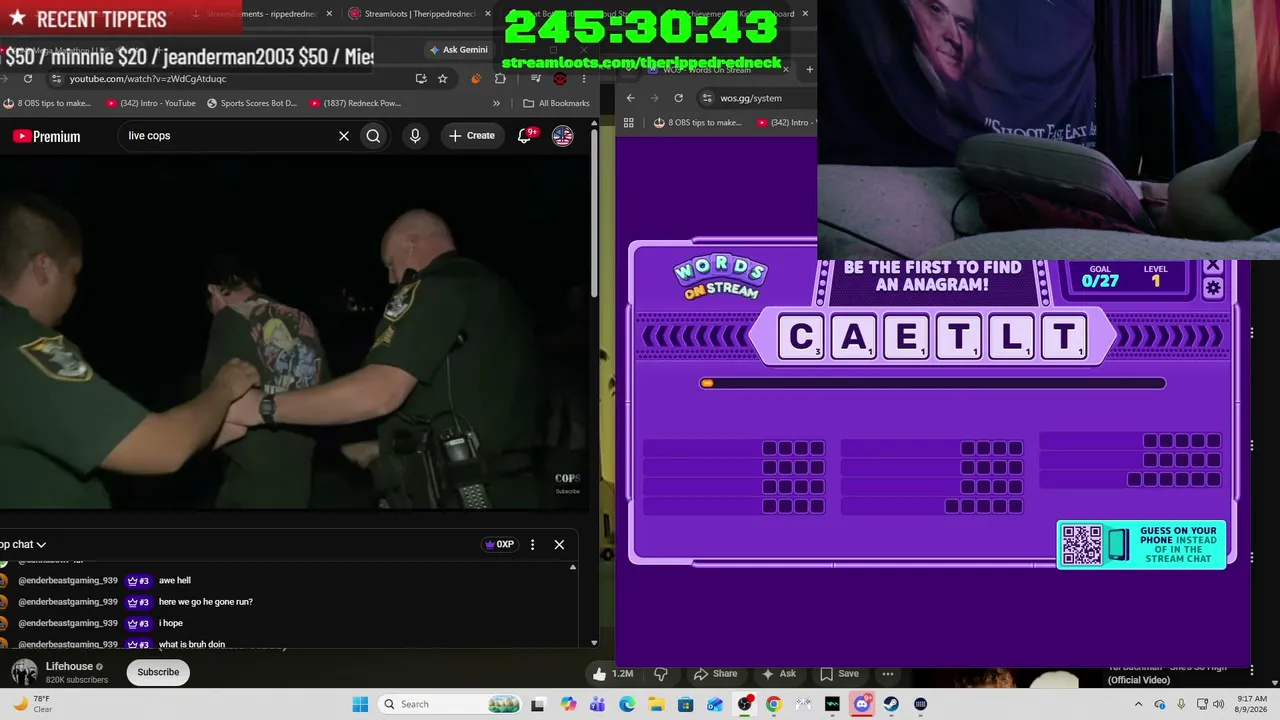Click the 0XP crown badge in chat

pyautogui.click(x=499, y=545)
